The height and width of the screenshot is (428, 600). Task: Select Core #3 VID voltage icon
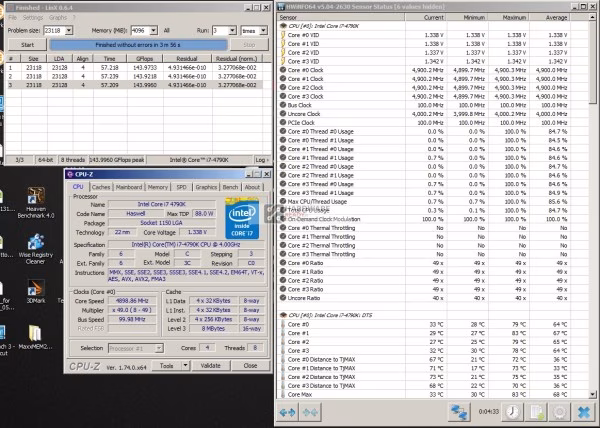pyautogui.click(x=283, y=61)
